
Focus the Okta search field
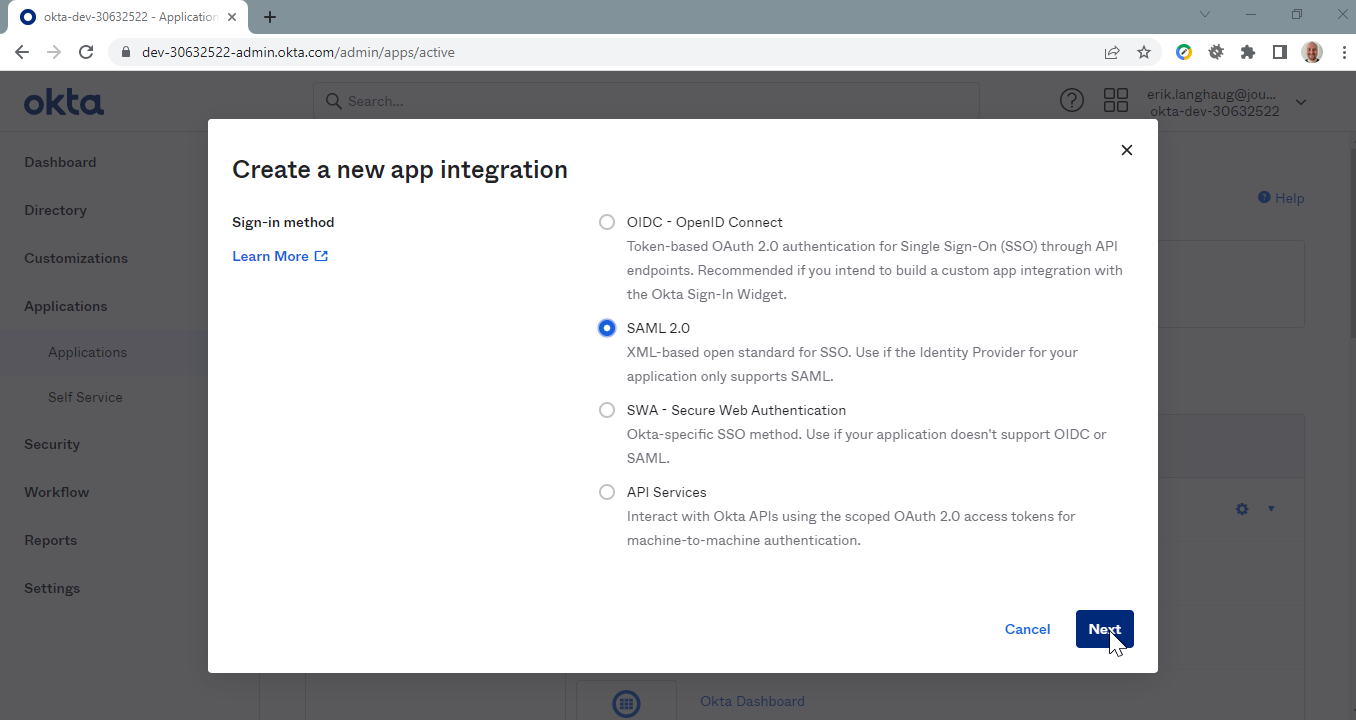click(646, 101)
